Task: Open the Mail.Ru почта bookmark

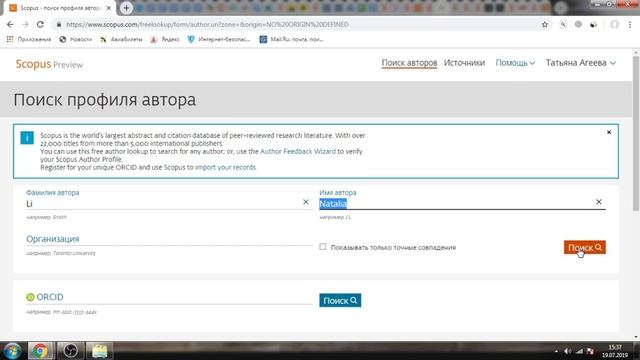Action: click(x=291, y=39)
